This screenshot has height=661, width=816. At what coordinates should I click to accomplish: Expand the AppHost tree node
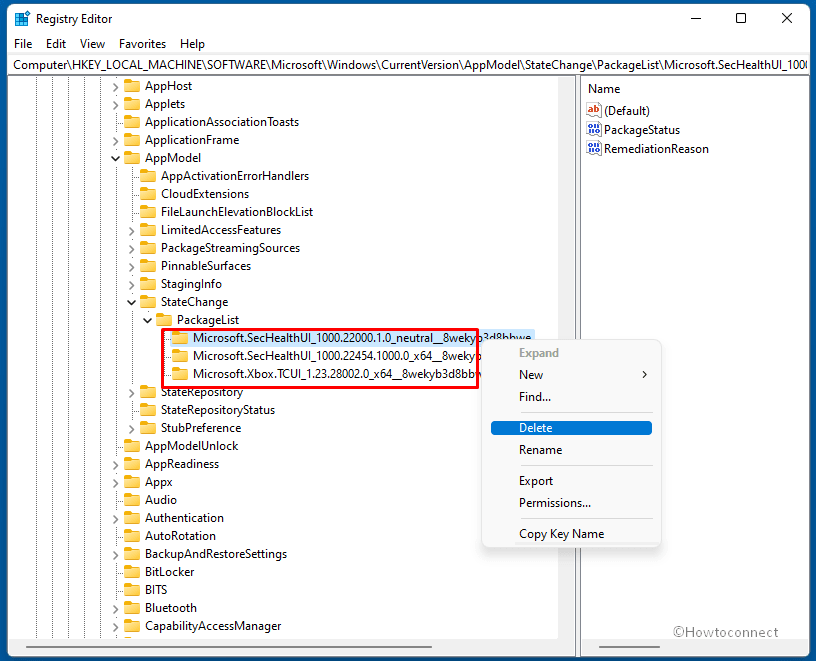tap(116, 86)
